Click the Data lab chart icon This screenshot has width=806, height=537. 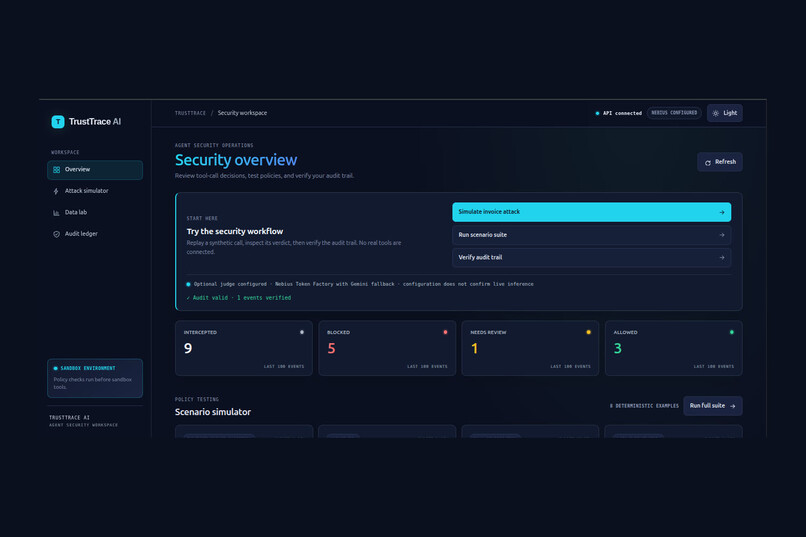[56, 213]
